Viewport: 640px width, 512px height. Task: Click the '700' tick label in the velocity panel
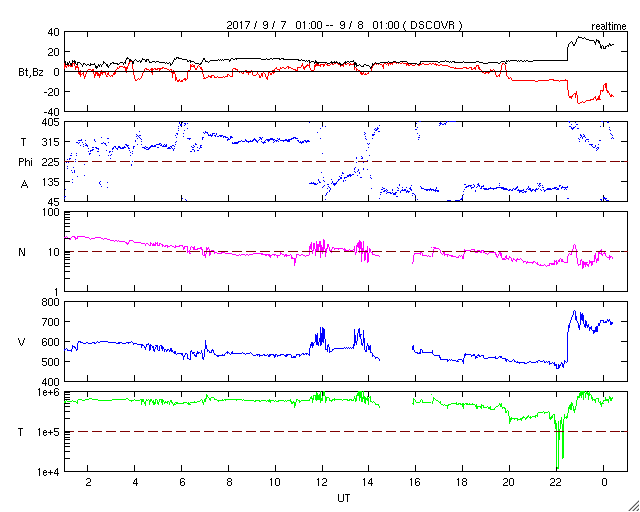tap(51, 322)
